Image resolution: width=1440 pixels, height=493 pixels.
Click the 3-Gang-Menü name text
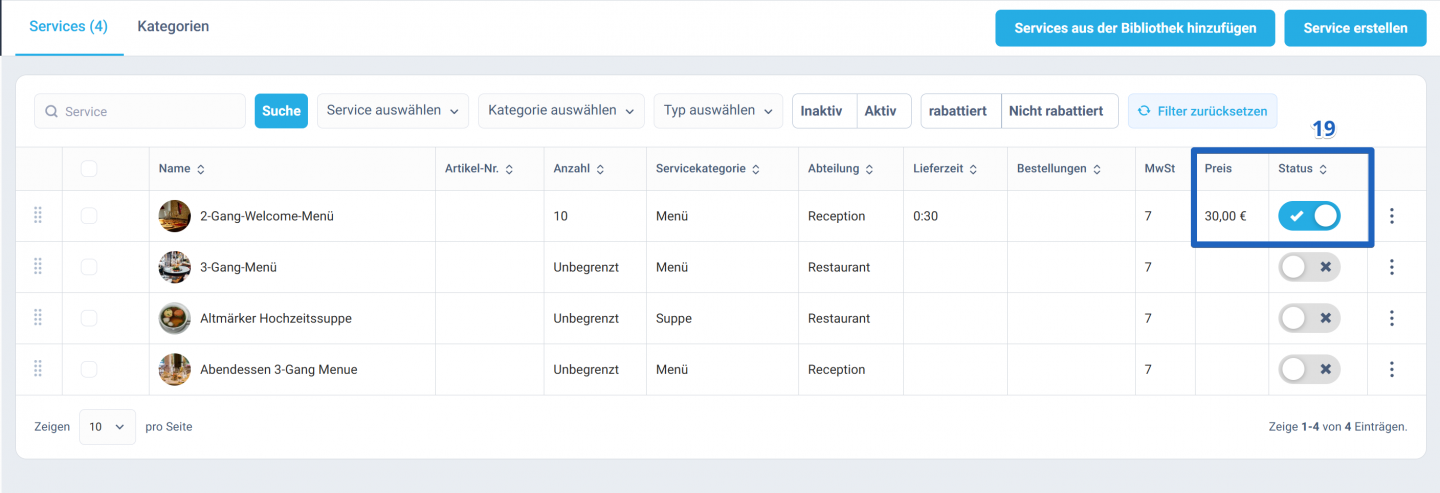238,267
